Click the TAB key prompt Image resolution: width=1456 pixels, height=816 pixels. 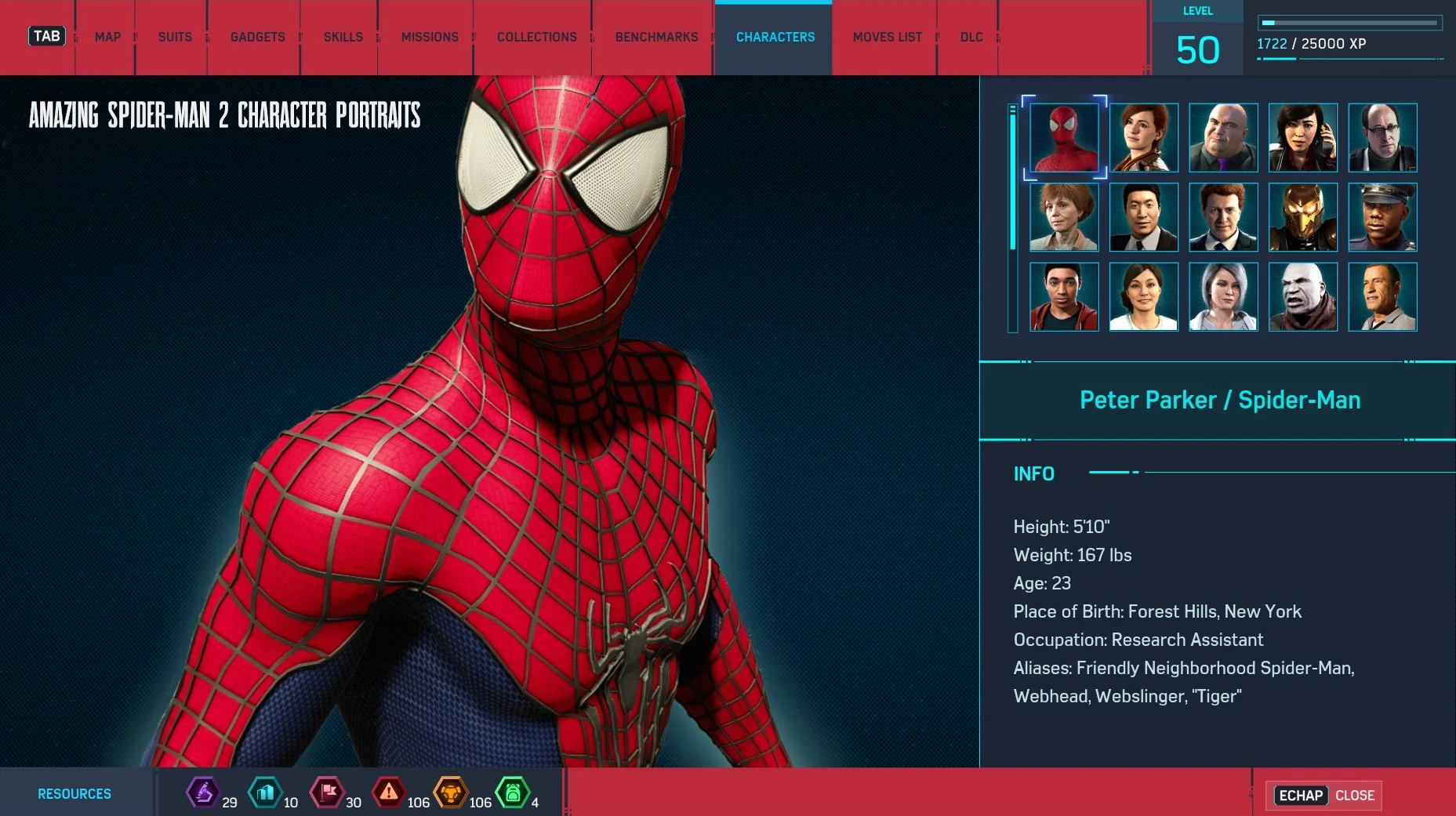47,36
